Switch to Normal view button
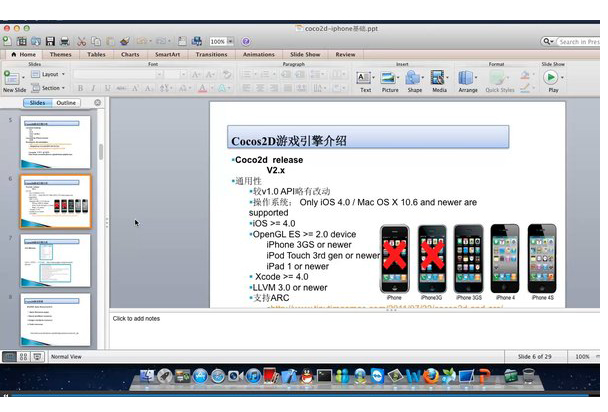The image size is (608, 412). pos(10,357)
